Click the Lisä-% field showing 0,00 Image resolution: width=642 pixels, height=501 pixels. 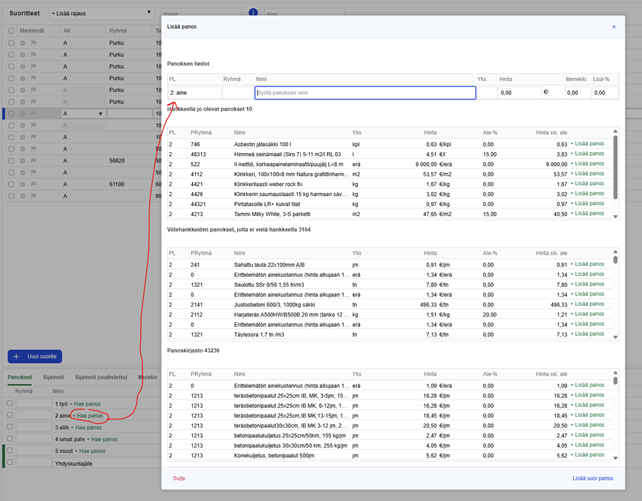(605, 93)
